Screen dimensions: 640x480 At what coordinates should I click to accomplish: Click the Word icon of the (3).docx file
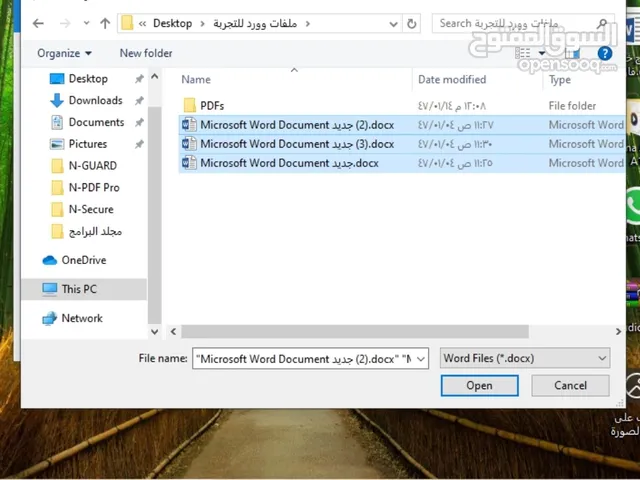[x=189, y=144]
